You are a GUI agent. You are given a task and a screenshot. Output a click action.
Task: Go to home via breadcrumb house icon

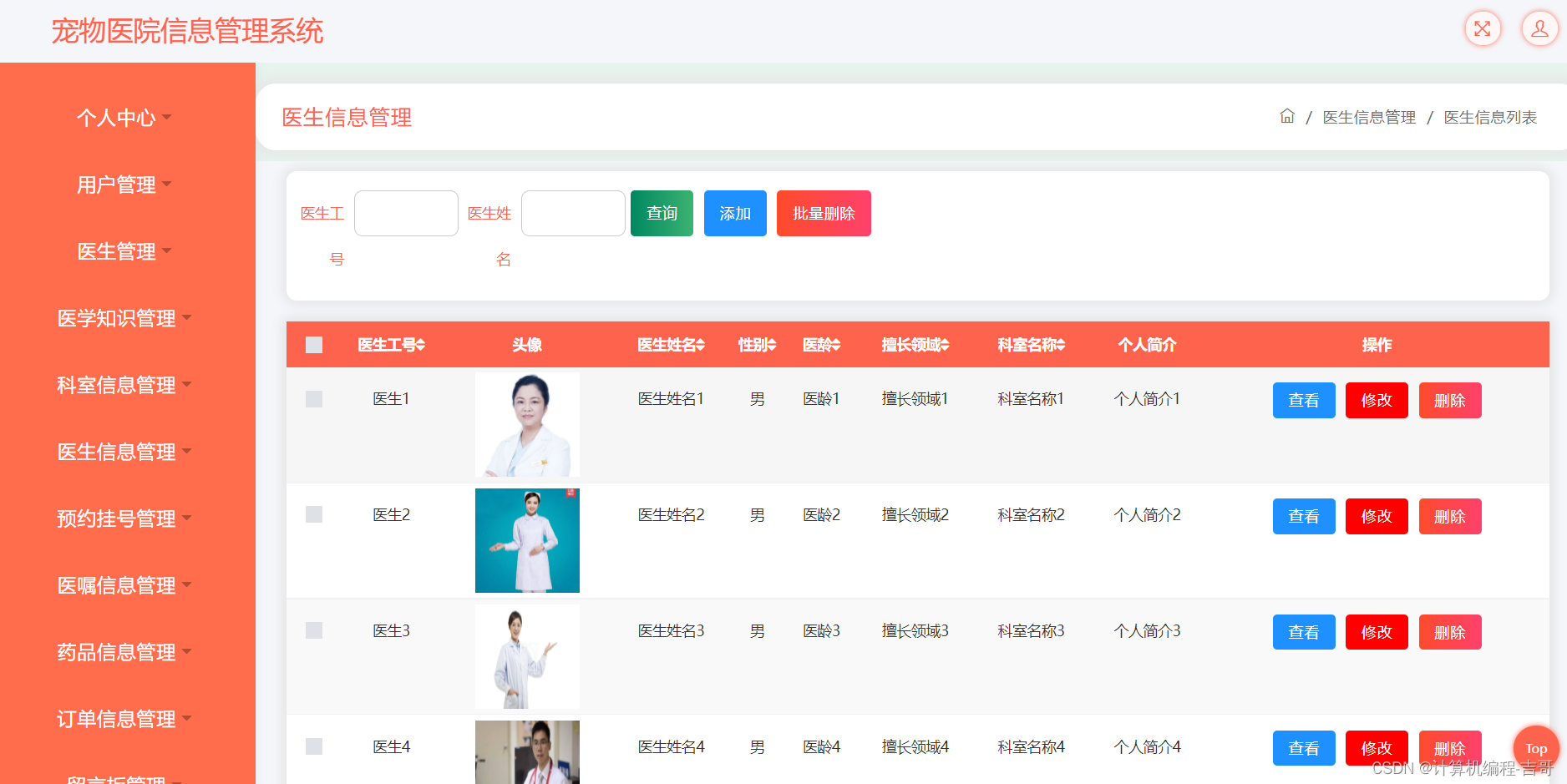(1287, 116)
